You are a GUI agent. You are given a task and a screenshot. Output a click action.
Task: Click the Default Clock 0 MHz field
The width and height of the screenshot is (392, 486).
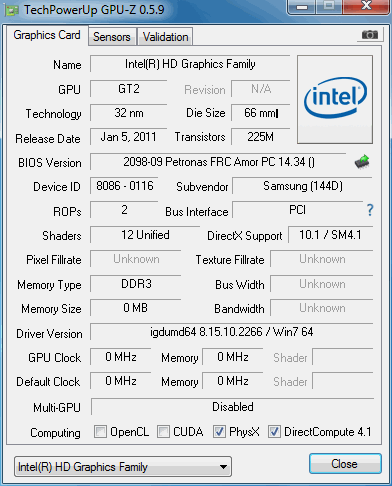[121, 381]
